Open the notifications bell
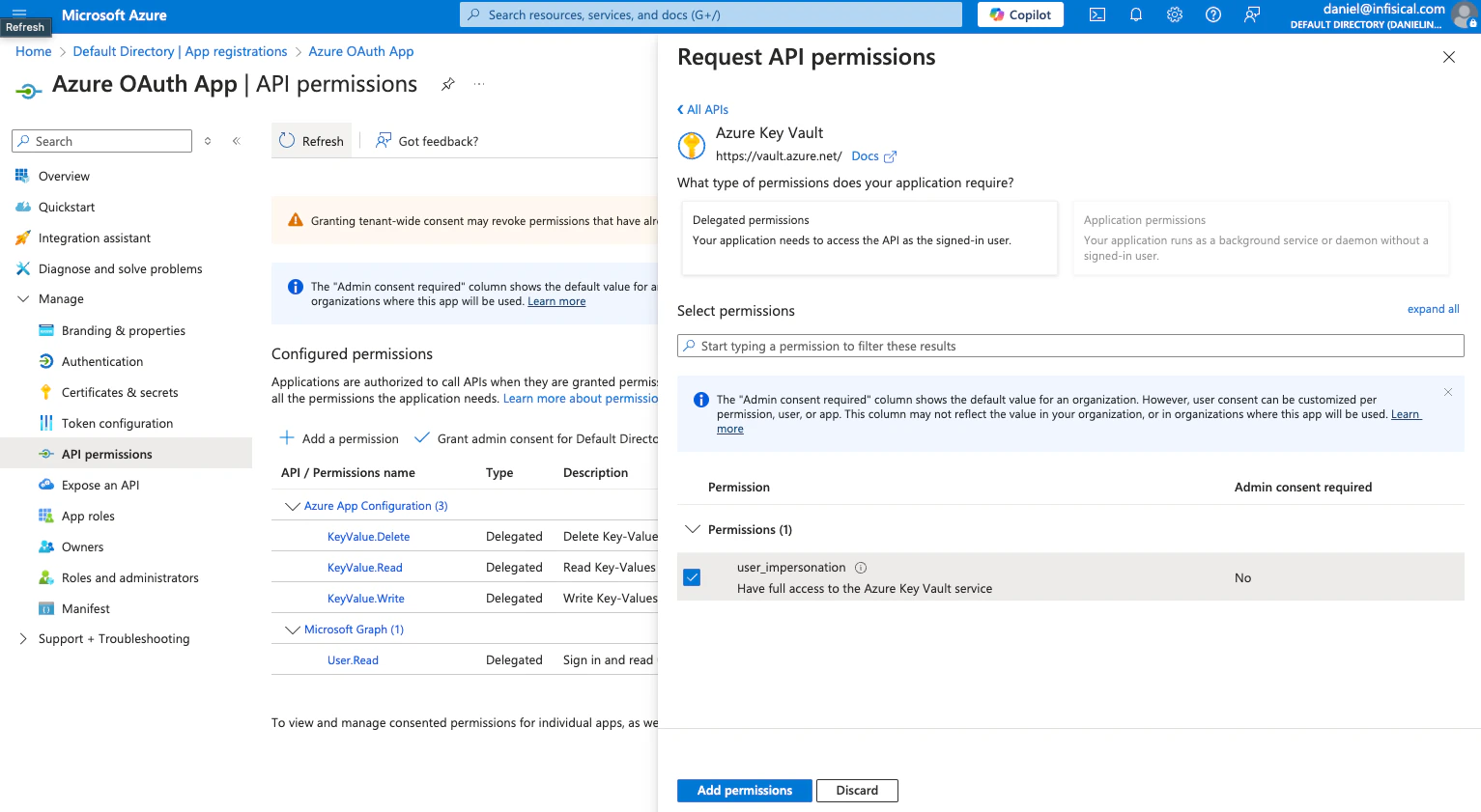The image size is (1481, 812). click(1136, 14)
